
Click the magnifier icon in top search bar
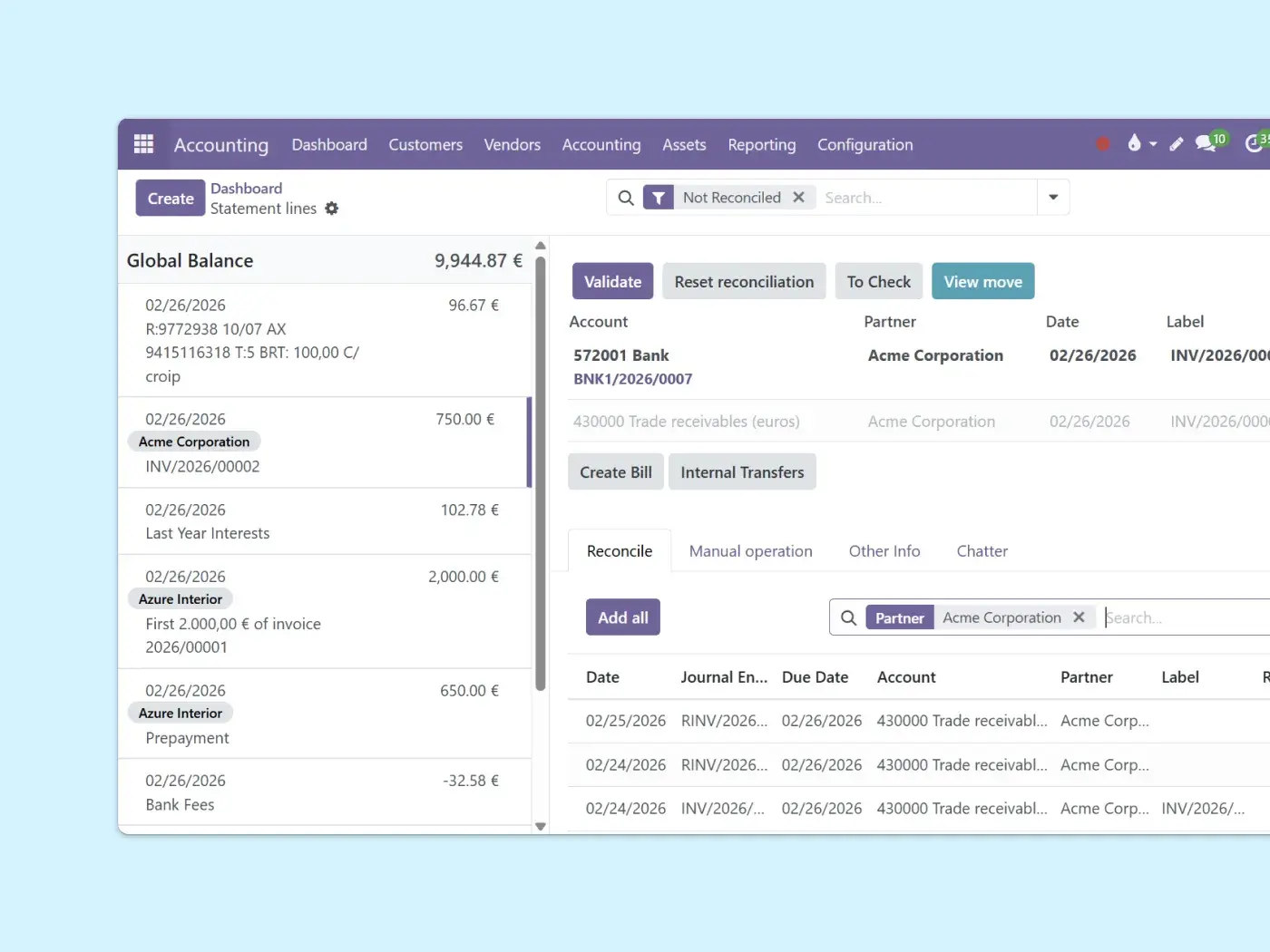pos(626,198)
